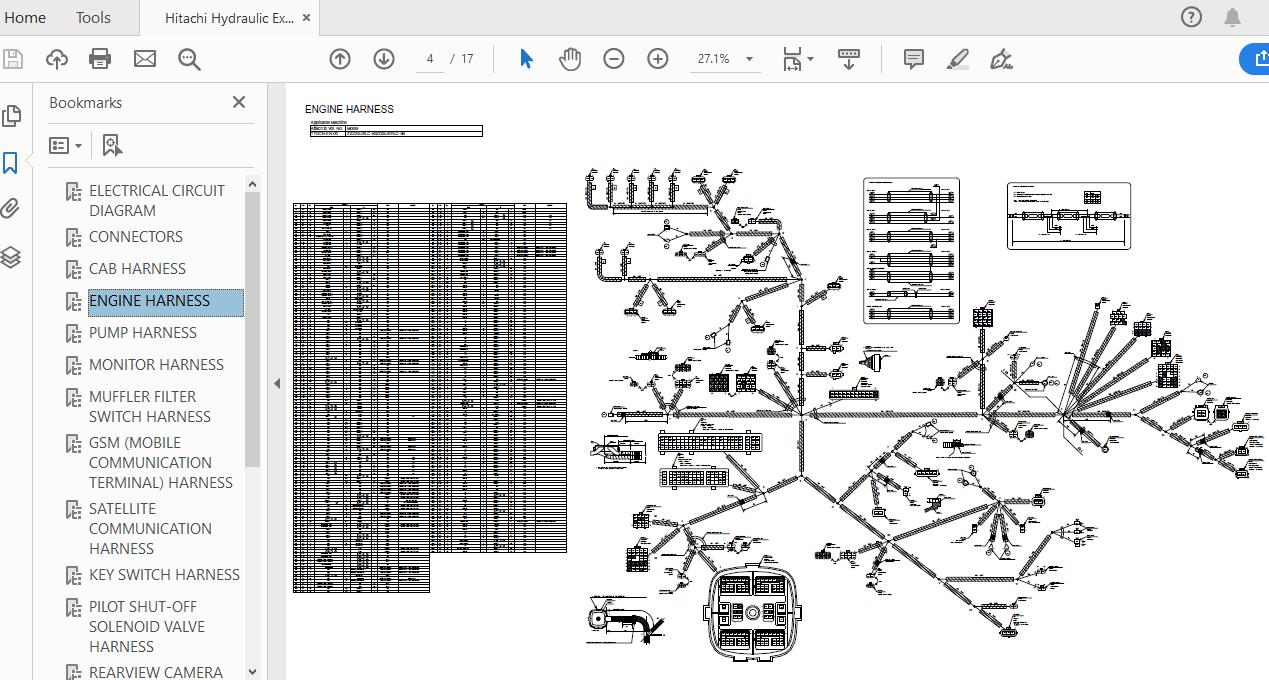This screenshot has width=1269, height=680.
Task: Switch to the Tools tab
Action: click(93, 17)
